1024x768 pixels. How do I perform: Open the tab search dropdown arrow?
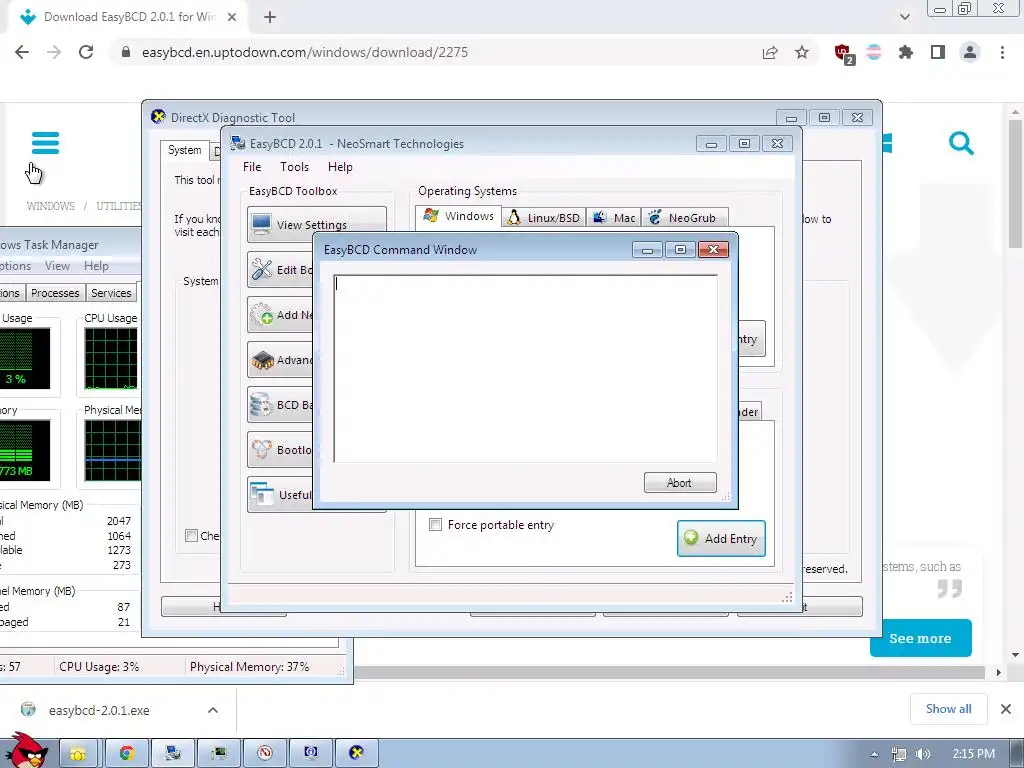[904, 17]
